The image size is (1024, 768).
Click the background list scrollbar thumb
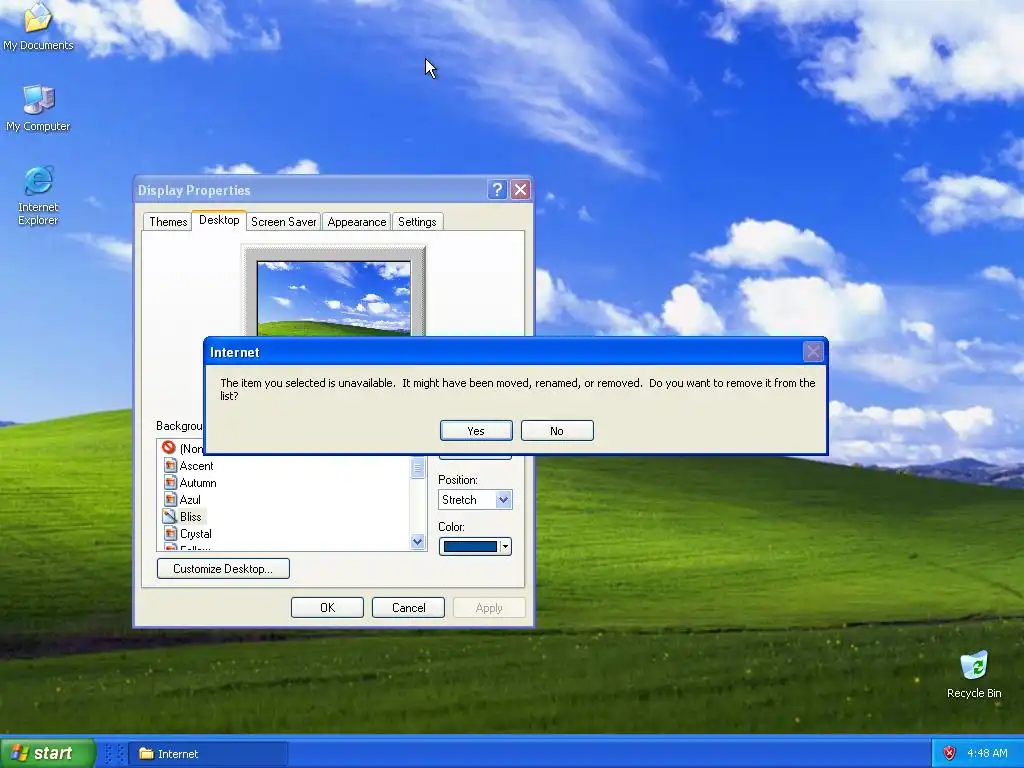pyautogui.click(x=418, y=468)
